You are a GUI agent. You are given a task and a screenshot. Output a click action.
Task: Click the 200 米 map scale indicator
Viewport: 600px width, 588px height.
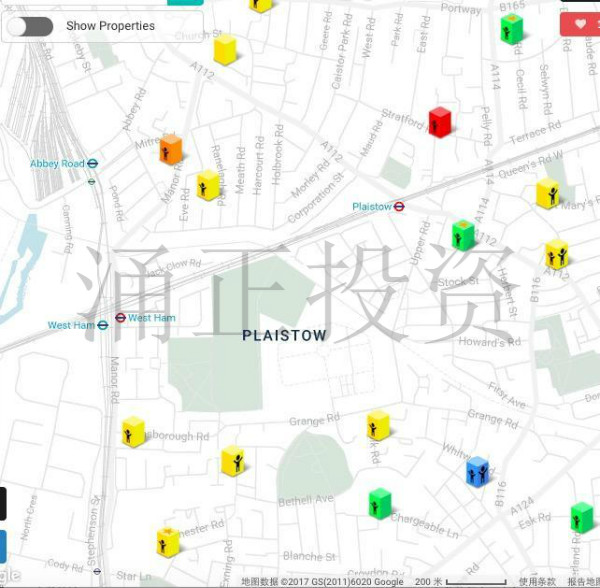pyautogui.click(x=461, y=582)
